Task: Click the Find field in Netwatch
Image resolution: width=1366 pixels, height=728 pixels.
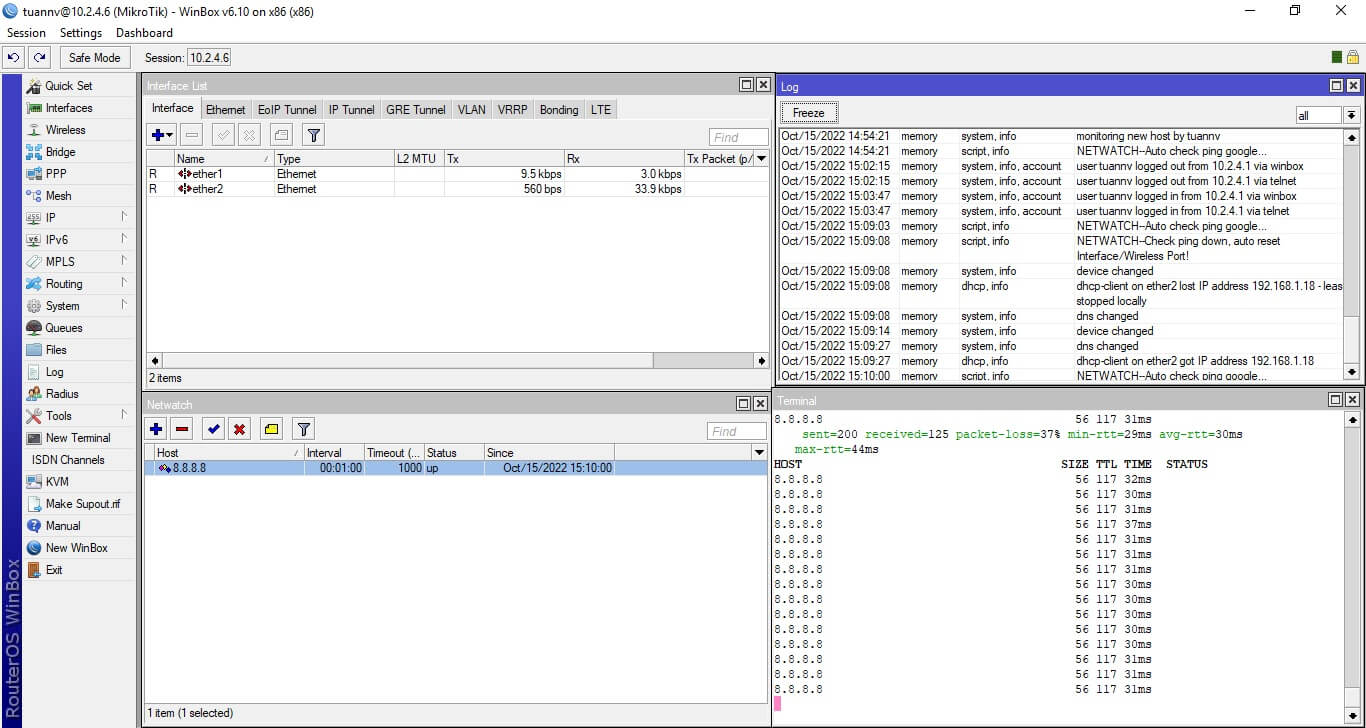Action: (x=737, y=431)
